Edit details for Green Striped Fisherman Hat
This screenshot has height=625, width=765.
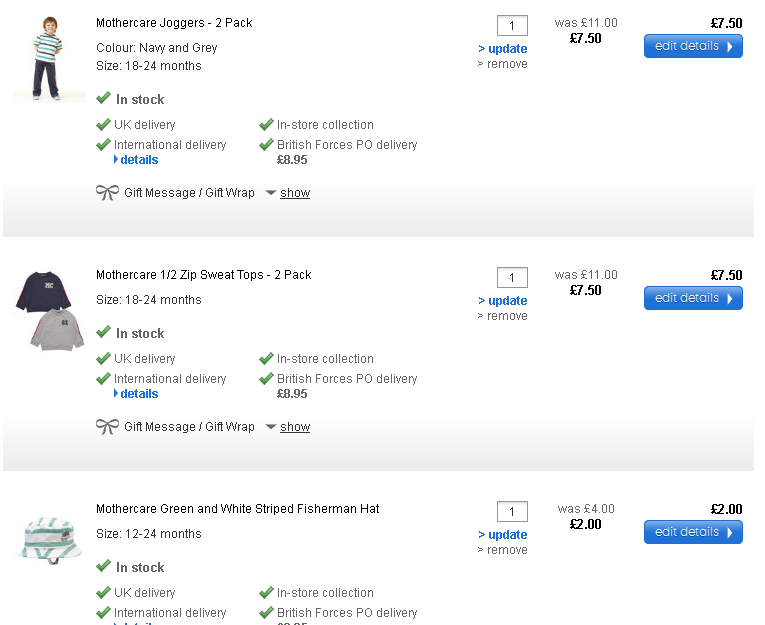click(693, 532)
